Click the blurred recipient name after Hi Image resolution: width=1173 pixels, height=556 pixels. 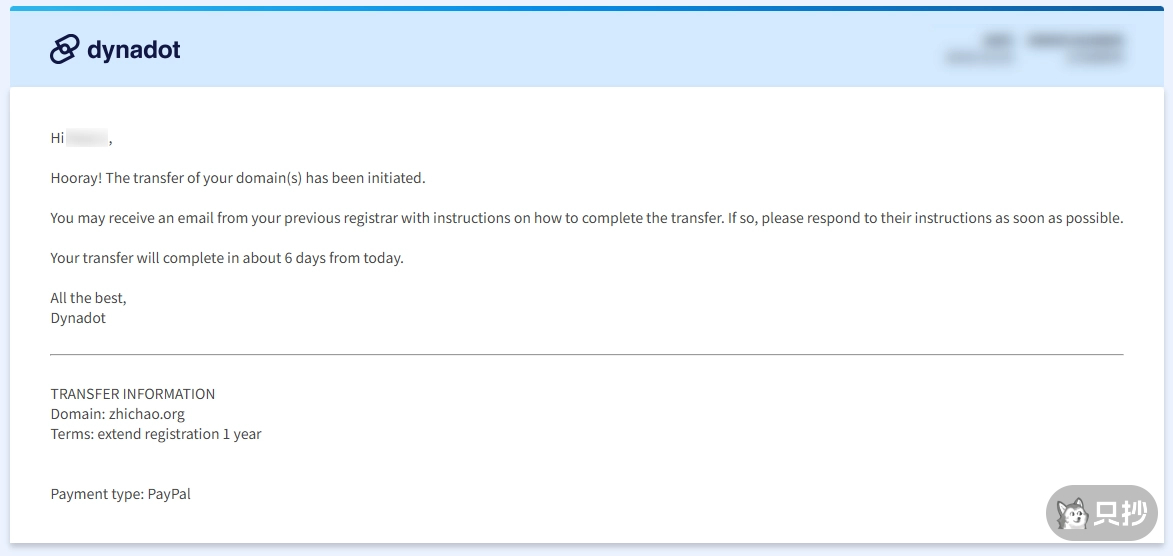click(x=88, y=138)
